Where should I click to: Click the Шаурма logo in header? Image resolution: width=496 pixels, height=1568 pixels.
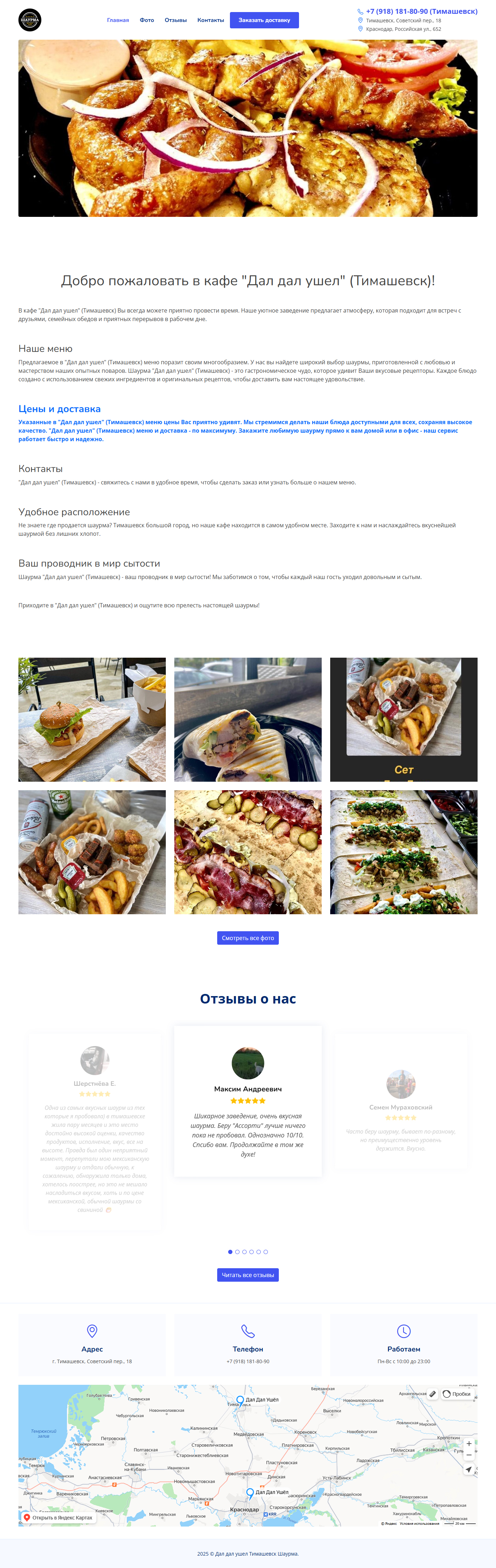pyautogui.click(x=30, y=20)
